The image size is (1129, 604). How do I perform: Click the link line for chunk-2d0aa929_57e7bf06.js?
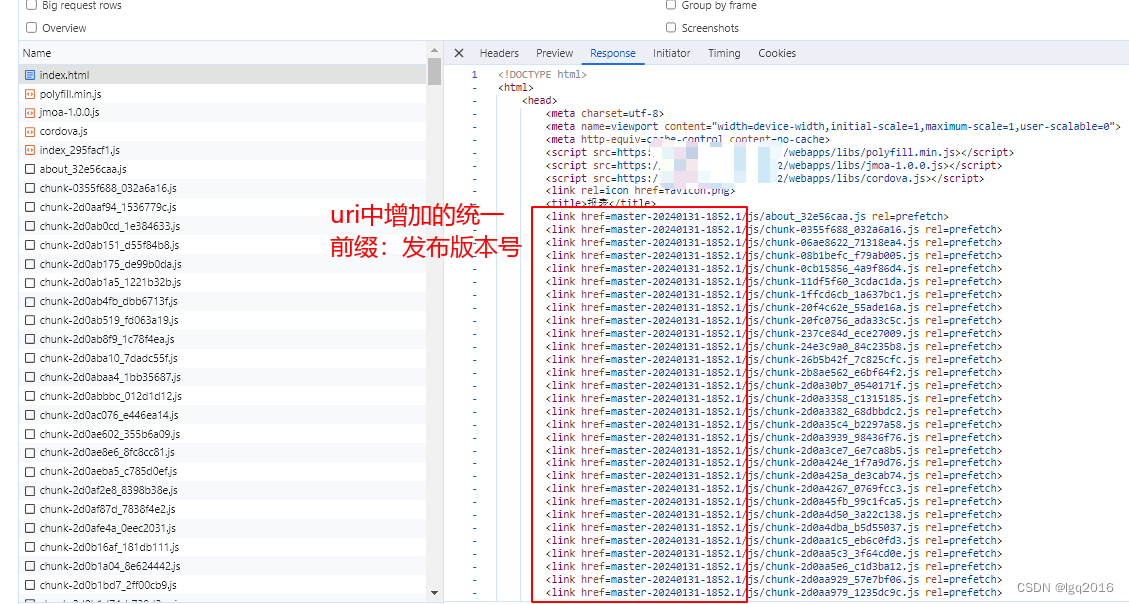coord(773,580)
